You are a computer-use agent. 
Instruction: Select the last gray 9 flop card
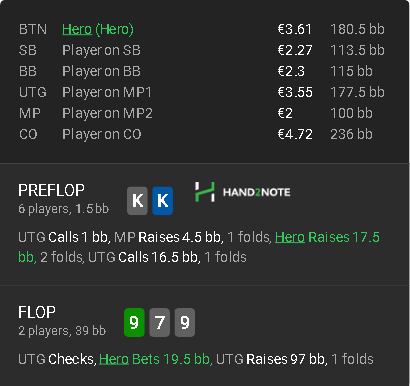pos(185,322)
